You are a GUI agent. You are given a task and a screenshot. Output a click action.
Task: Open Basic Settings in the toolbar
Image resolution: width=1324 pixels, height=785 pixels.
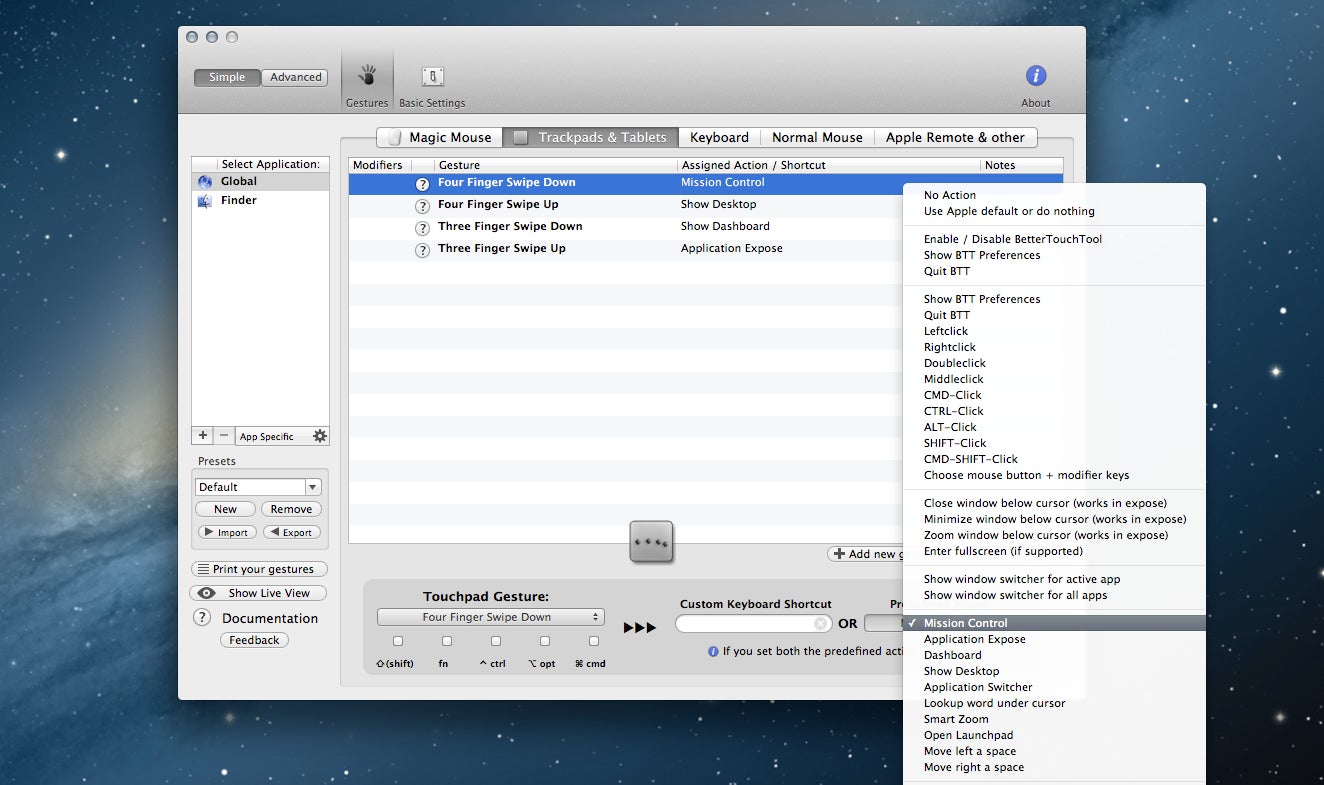pos(432,82)
